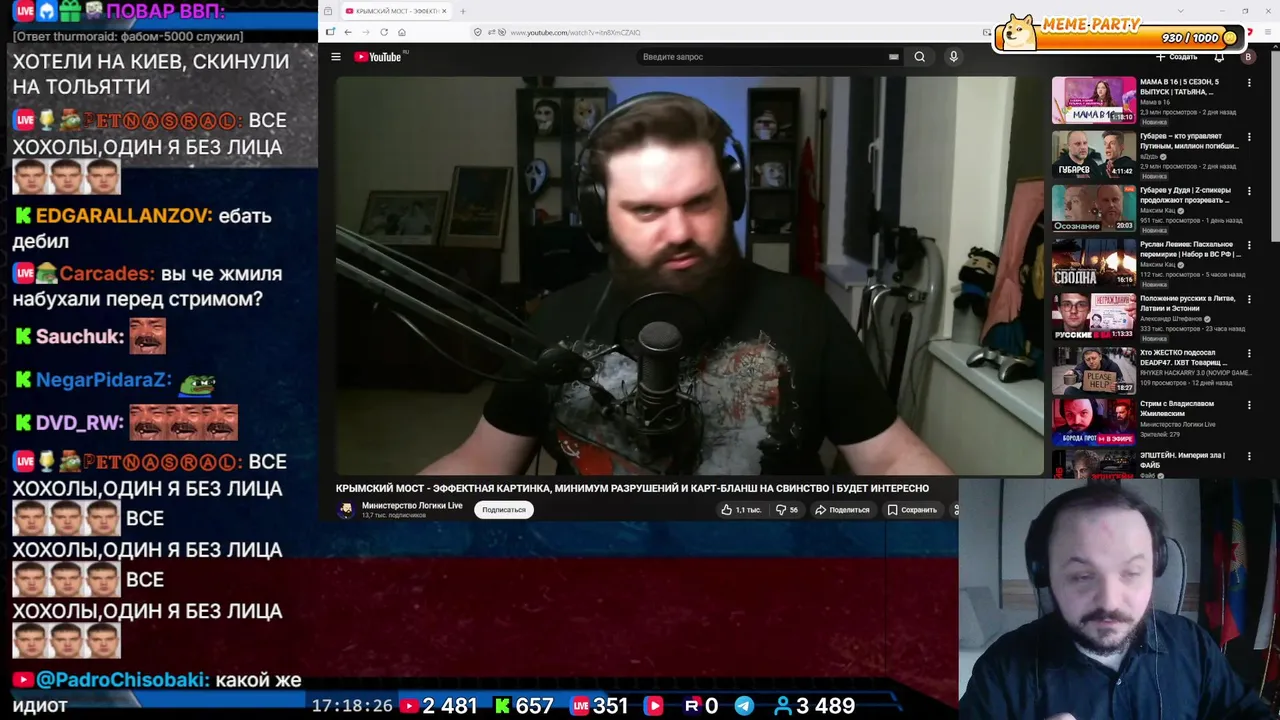The height and width of the screenshot is (720, 1280).
Task: Click chat username Sauchuk
Action: pos(80,337)
